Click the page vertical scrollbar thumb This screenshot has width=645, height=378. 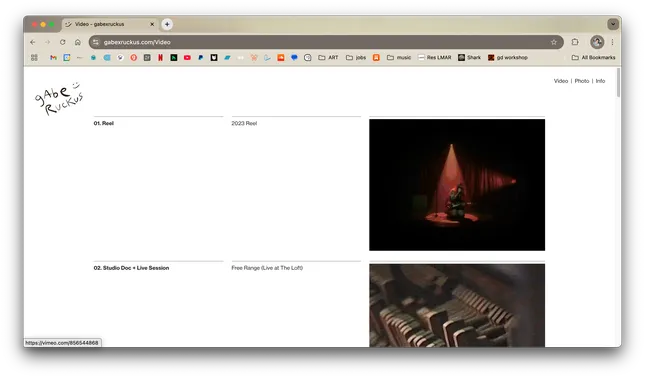coord(618,83)
